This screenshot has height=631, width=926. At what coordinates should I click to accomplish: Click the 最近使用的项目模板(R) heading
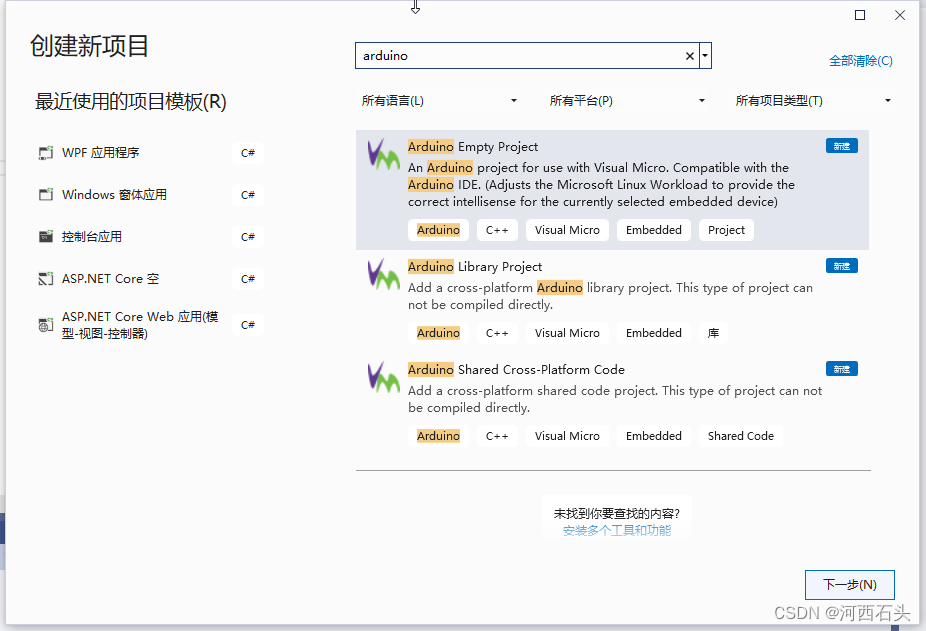point(131,102)
